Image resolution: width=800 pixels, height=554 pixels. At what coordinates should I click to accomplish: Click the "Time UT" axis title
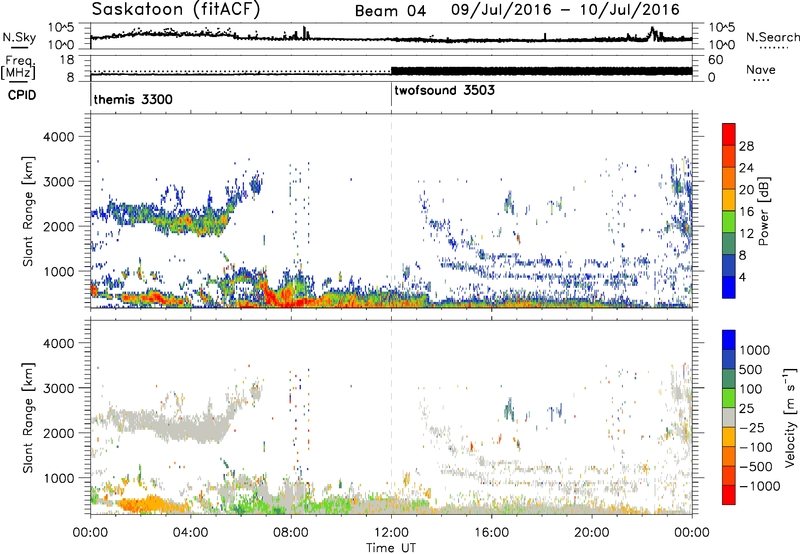(391, 548)
